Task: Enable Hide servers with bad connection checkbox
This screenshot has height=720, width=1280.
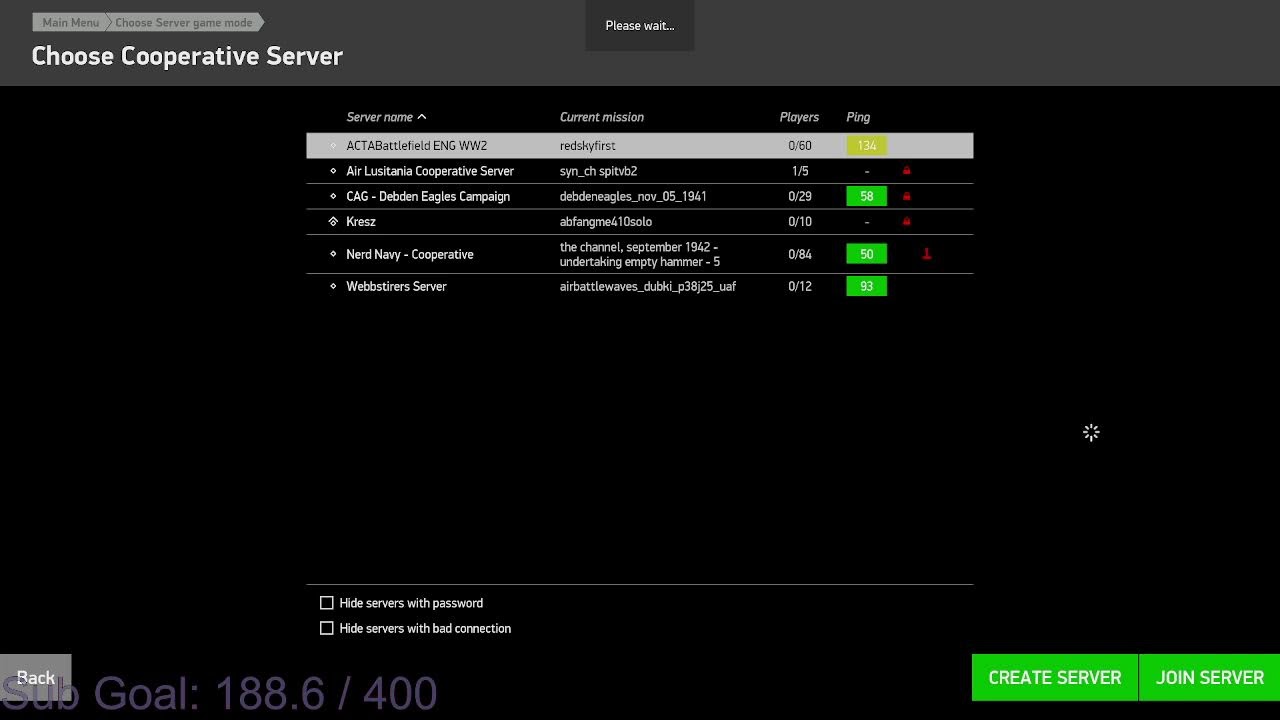Action: click(x=326, y=628)
